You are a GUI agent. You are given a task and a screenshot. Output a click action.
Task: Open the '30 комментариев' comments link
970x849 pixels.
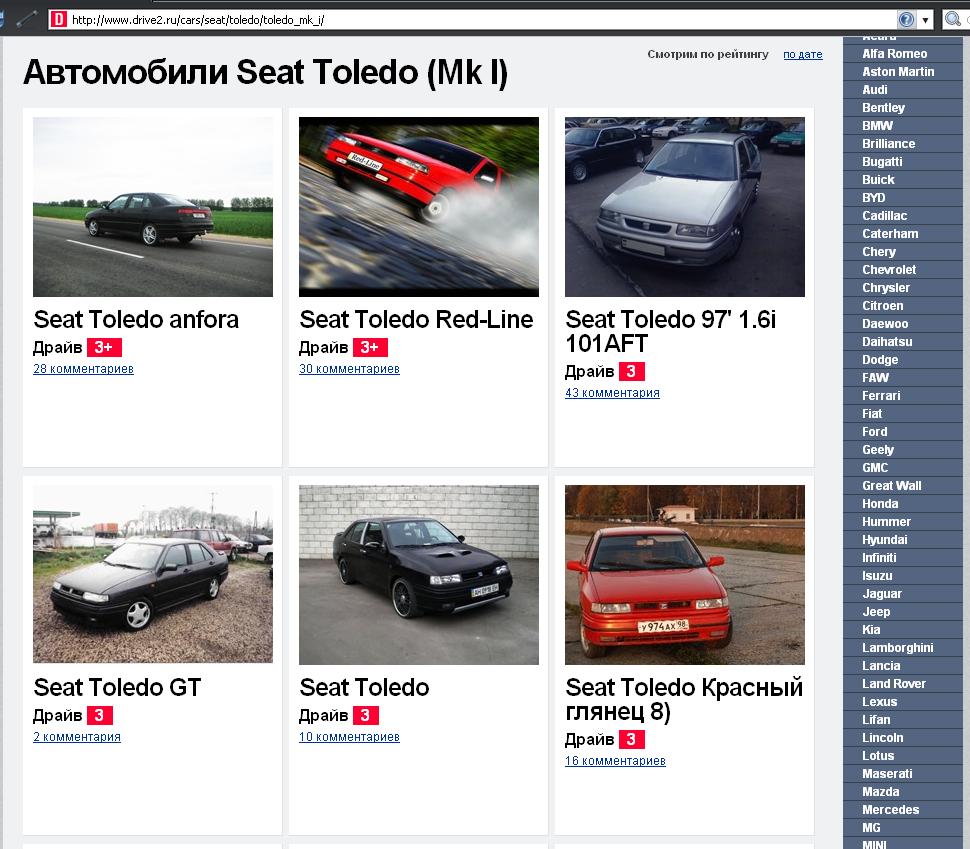[350, 369]
